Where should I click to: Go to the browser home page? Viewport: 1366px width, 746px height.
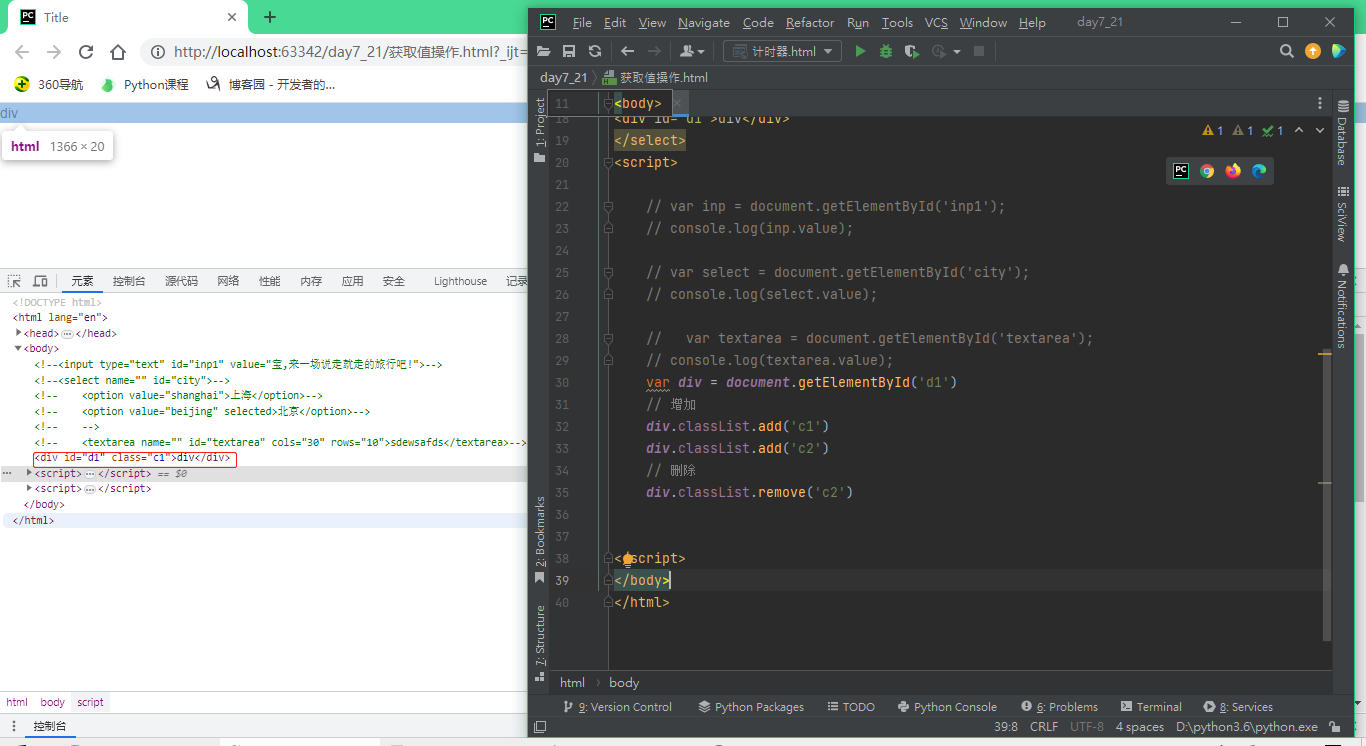point(118,52)
